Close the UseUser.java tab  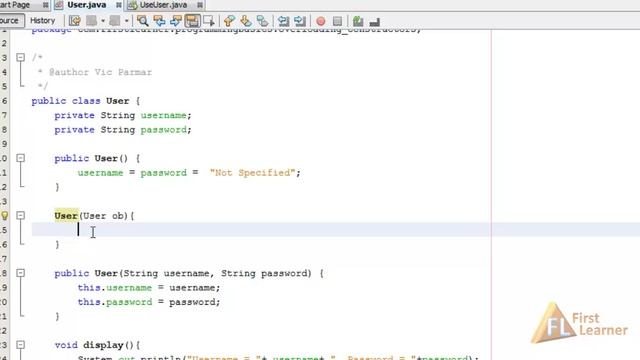point(200,5)
